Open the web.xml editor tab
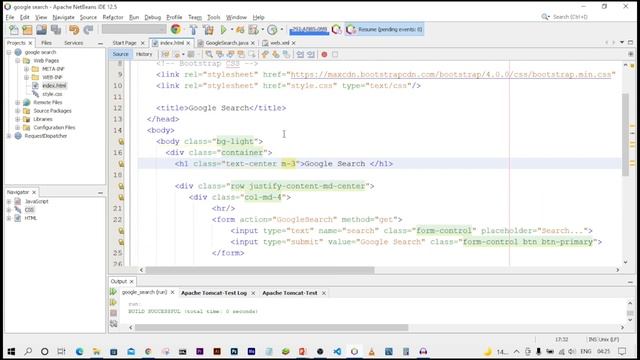The image size is (640, 360). tap(279, 43)
